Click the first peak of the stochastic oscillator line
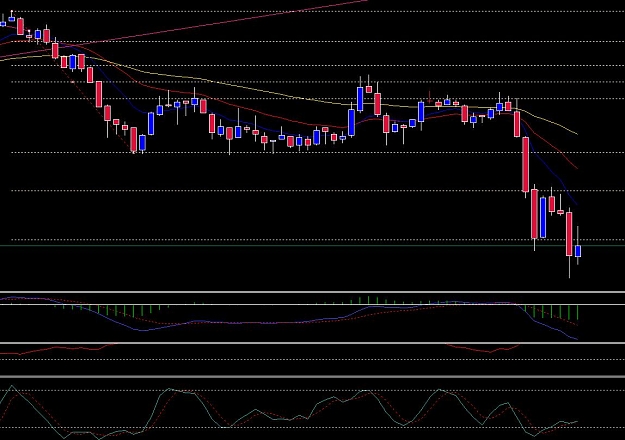 (12, 386)
